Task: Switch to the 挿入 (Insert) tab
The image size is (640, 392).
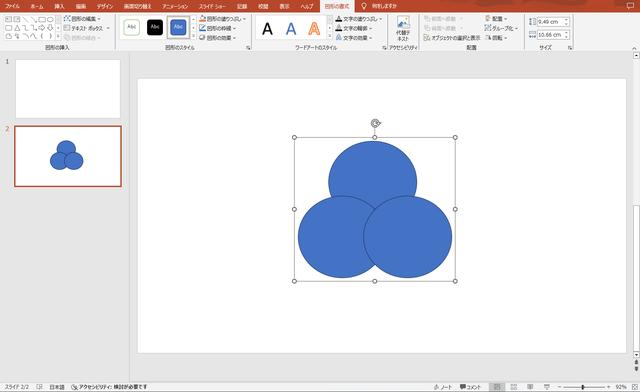Action: (59, 6)
